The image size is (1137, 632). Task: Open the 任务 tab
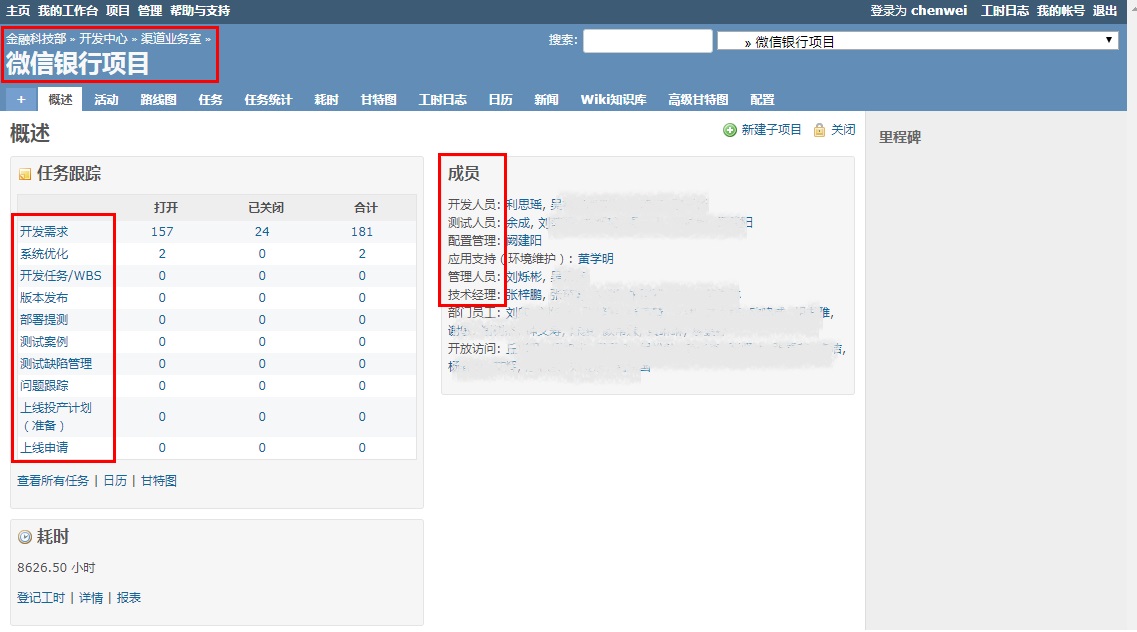[x=210, y=99]
